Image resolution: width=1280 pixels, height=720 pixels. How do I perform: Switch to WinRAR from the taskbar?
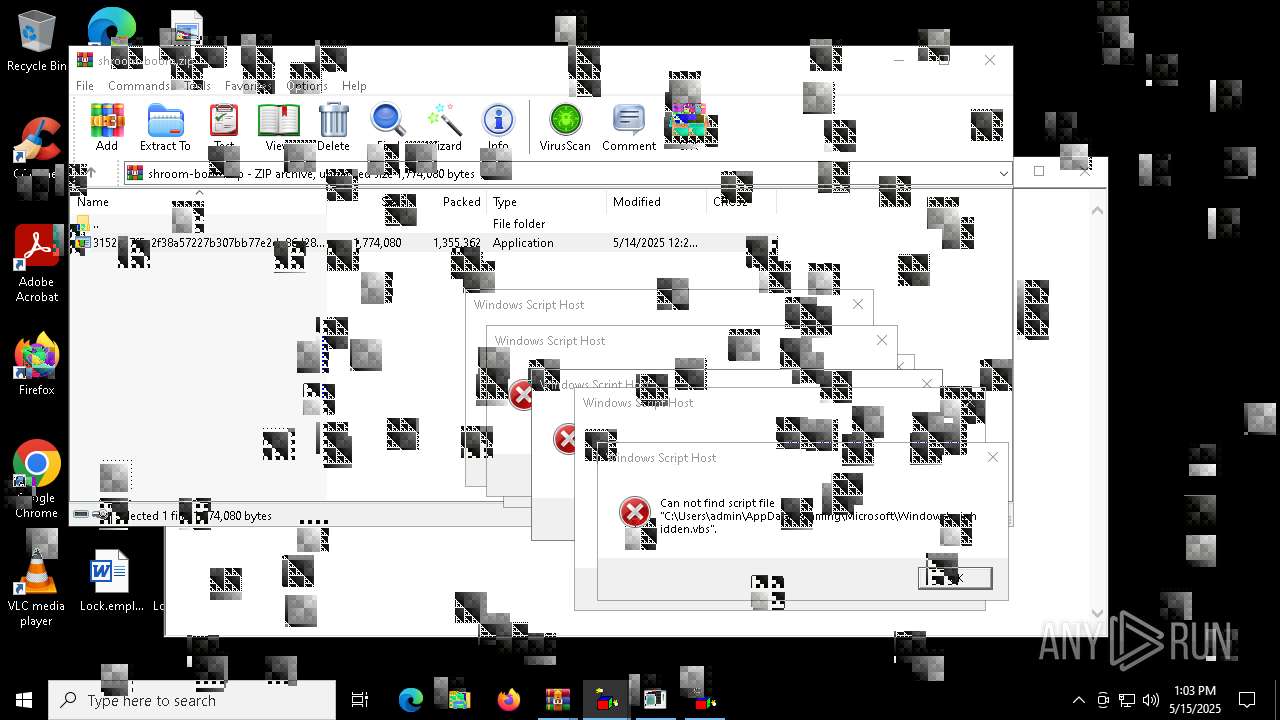558,700
